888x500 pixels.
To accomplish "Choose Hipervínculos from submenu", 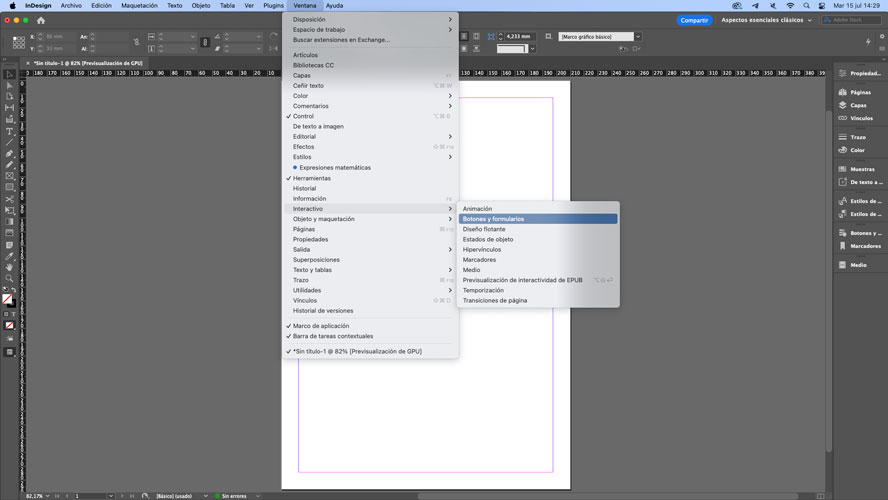I will coord(538,250).
